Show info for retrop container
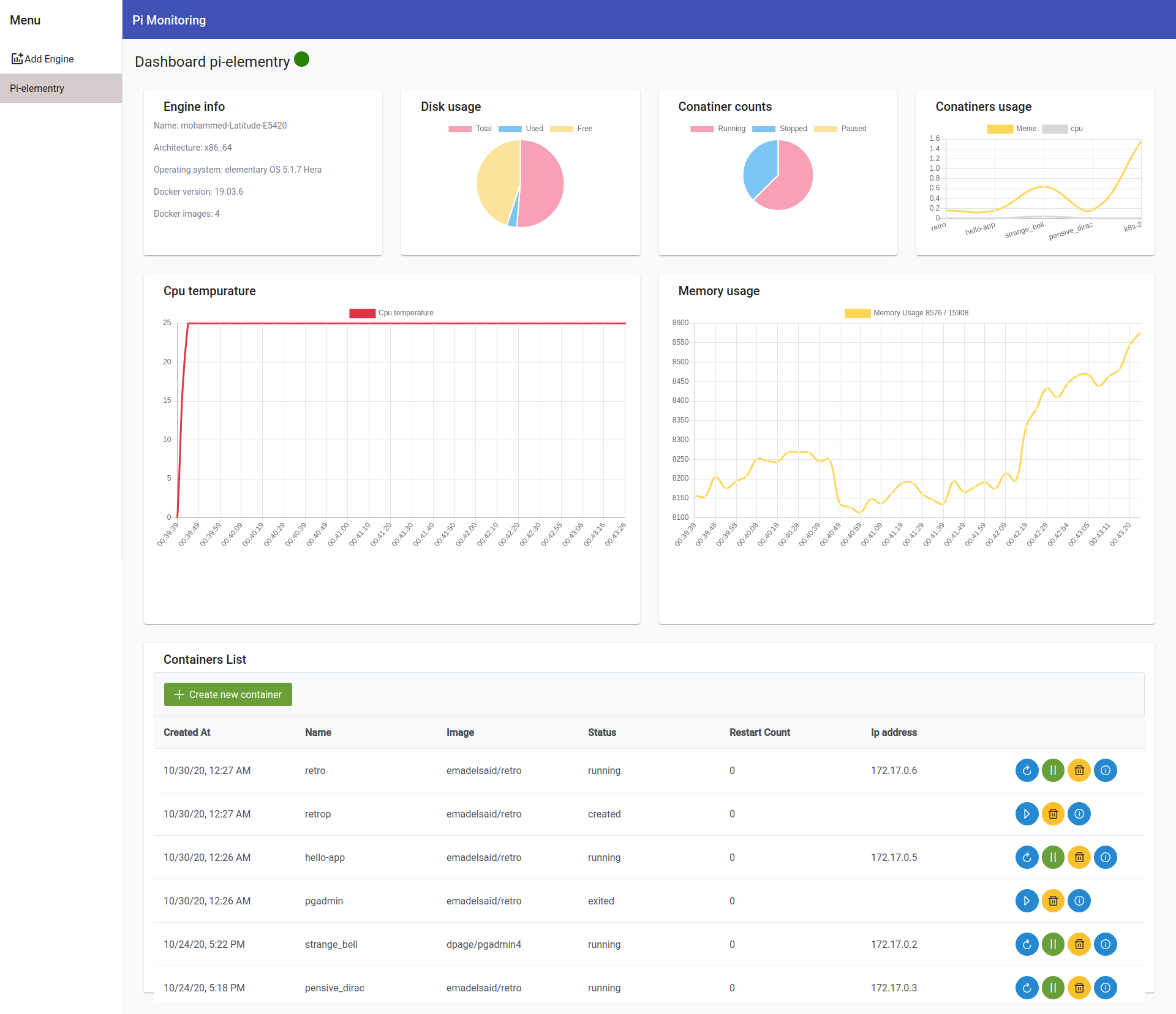Screen dimensions: 1176x1014 pyautogui.click(x=1079, y=814)
